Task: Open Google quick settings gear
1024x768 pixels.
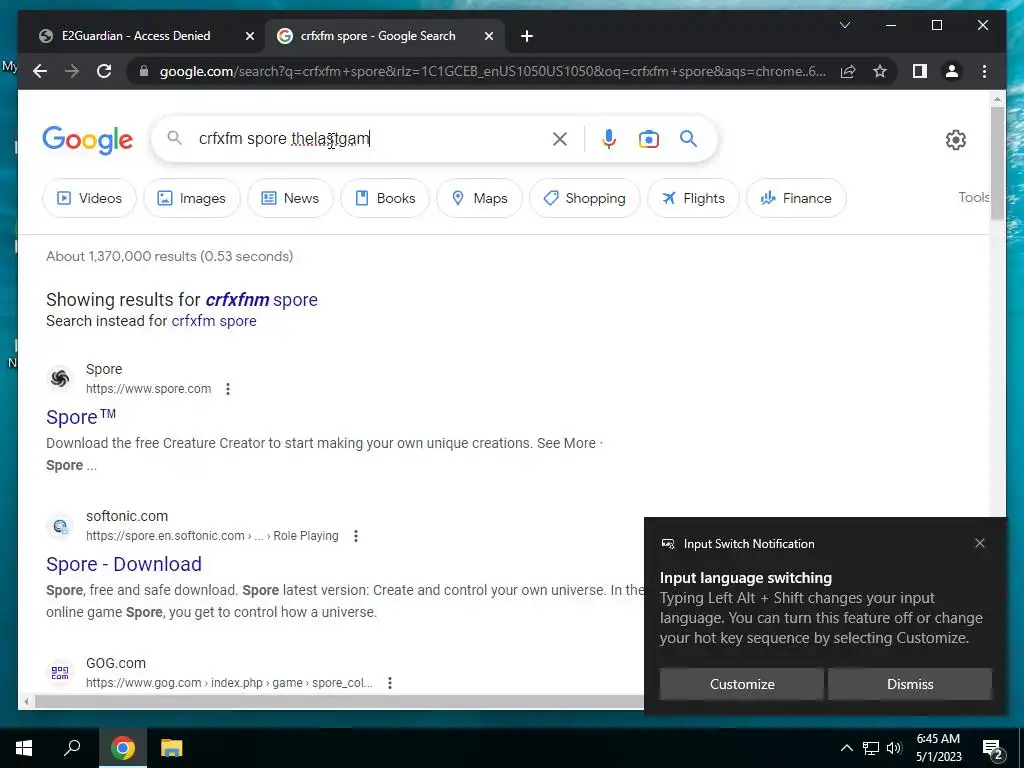Action: [955, 140]
